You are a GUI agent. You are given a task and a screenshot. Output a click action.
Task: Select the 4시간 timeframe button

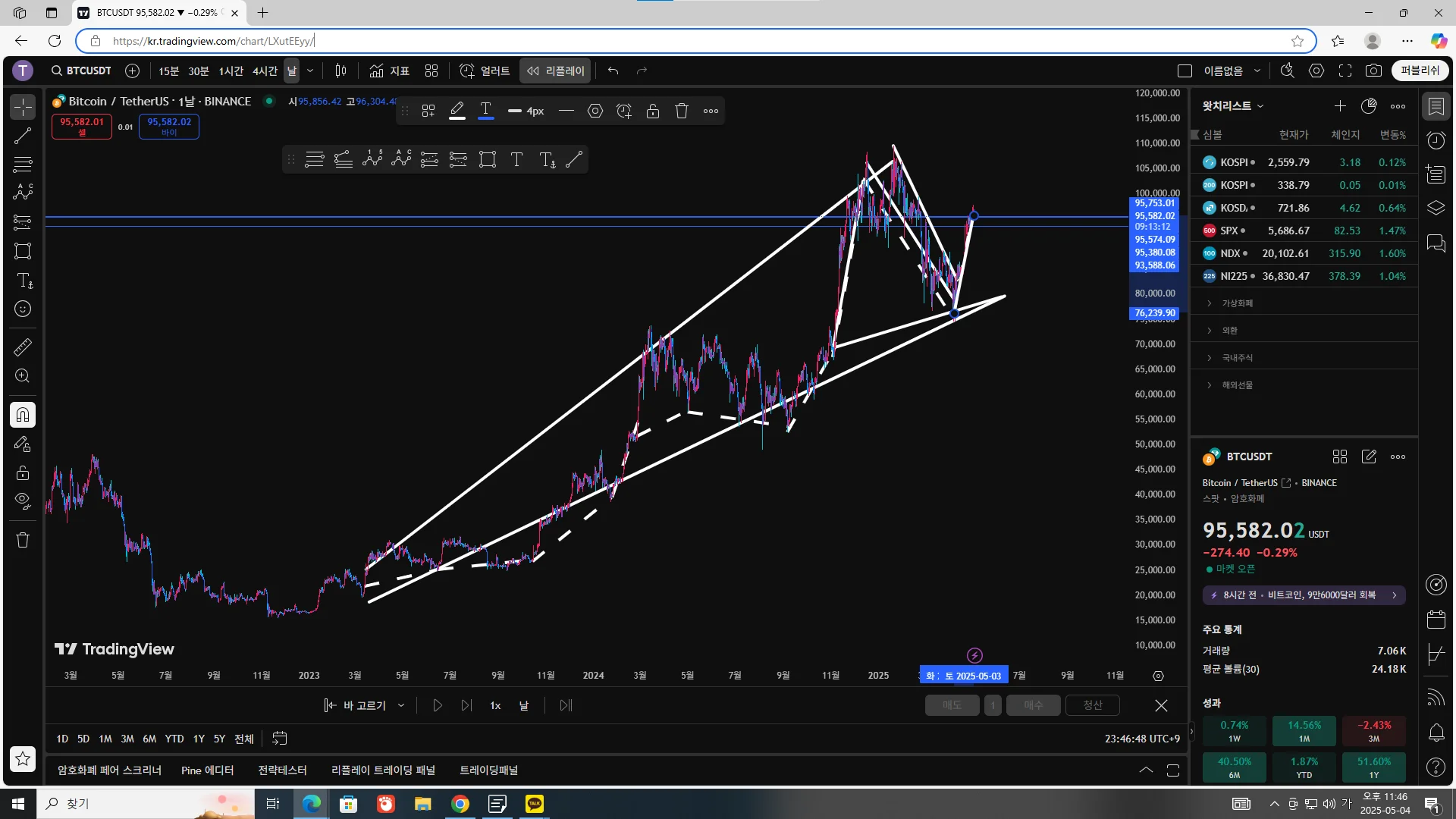(265, 71)
